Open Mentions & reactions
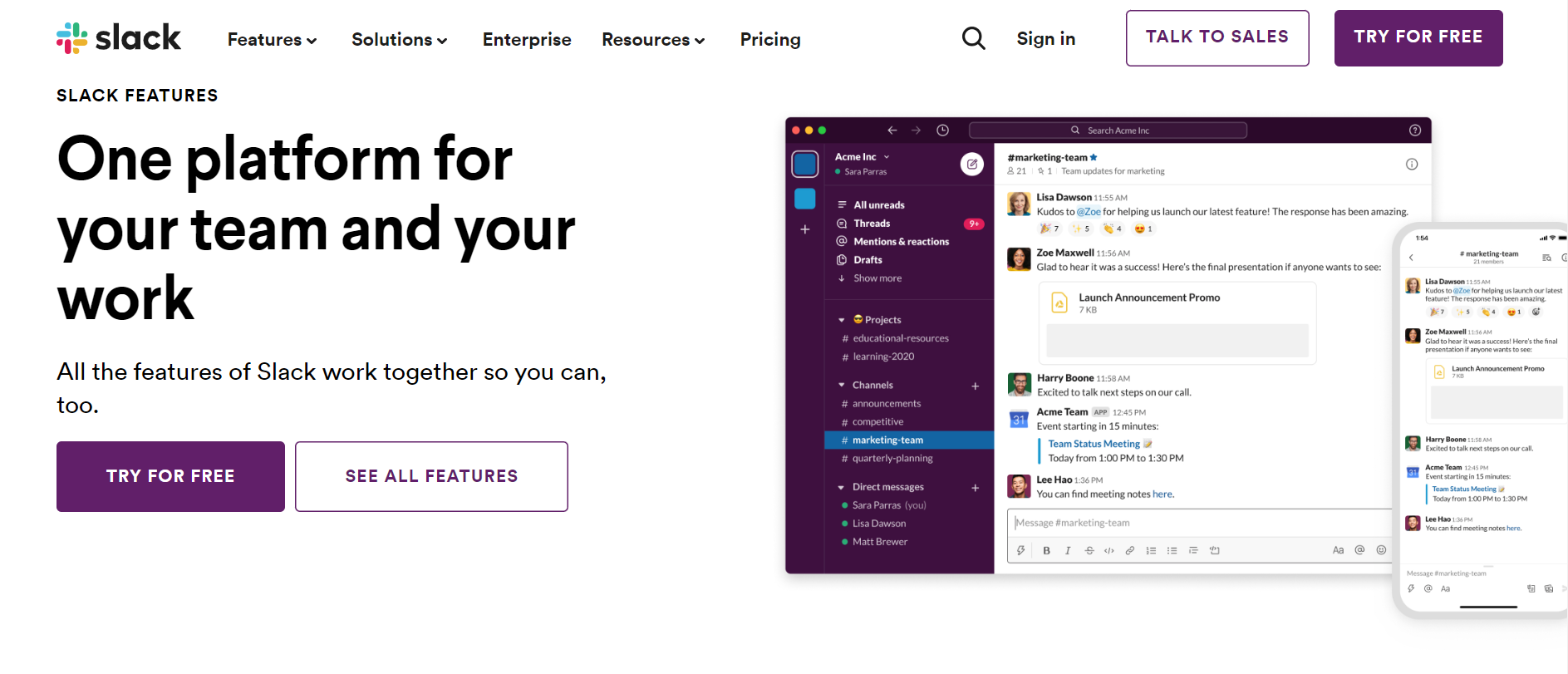Screen dimensions: 1568x674 point(901,241)
